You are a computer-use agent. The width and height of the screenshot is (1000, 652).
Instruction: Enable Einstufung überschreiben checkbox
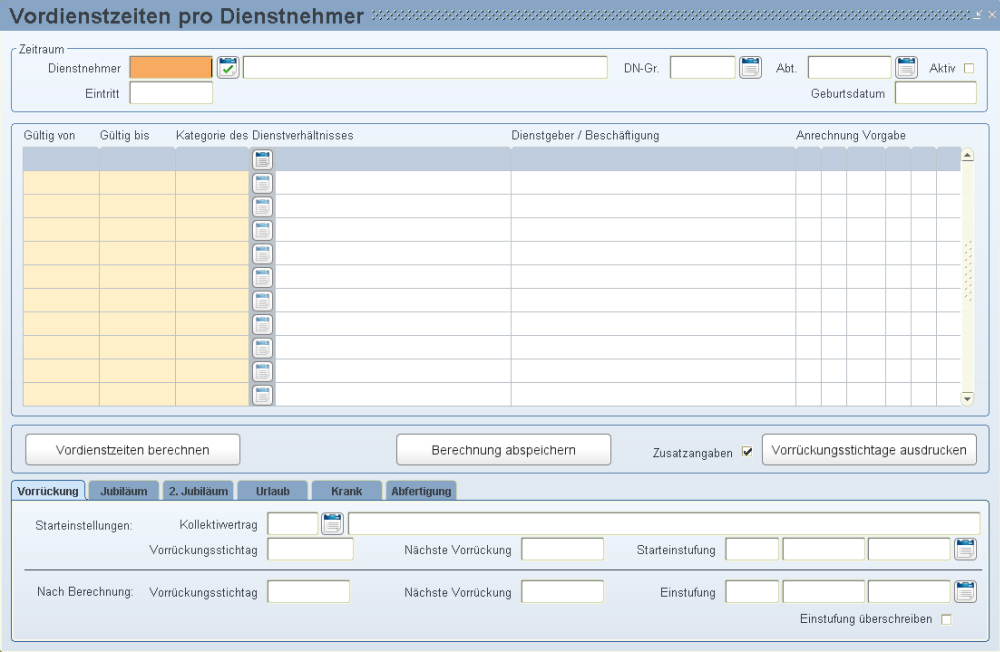coord(946,619)
